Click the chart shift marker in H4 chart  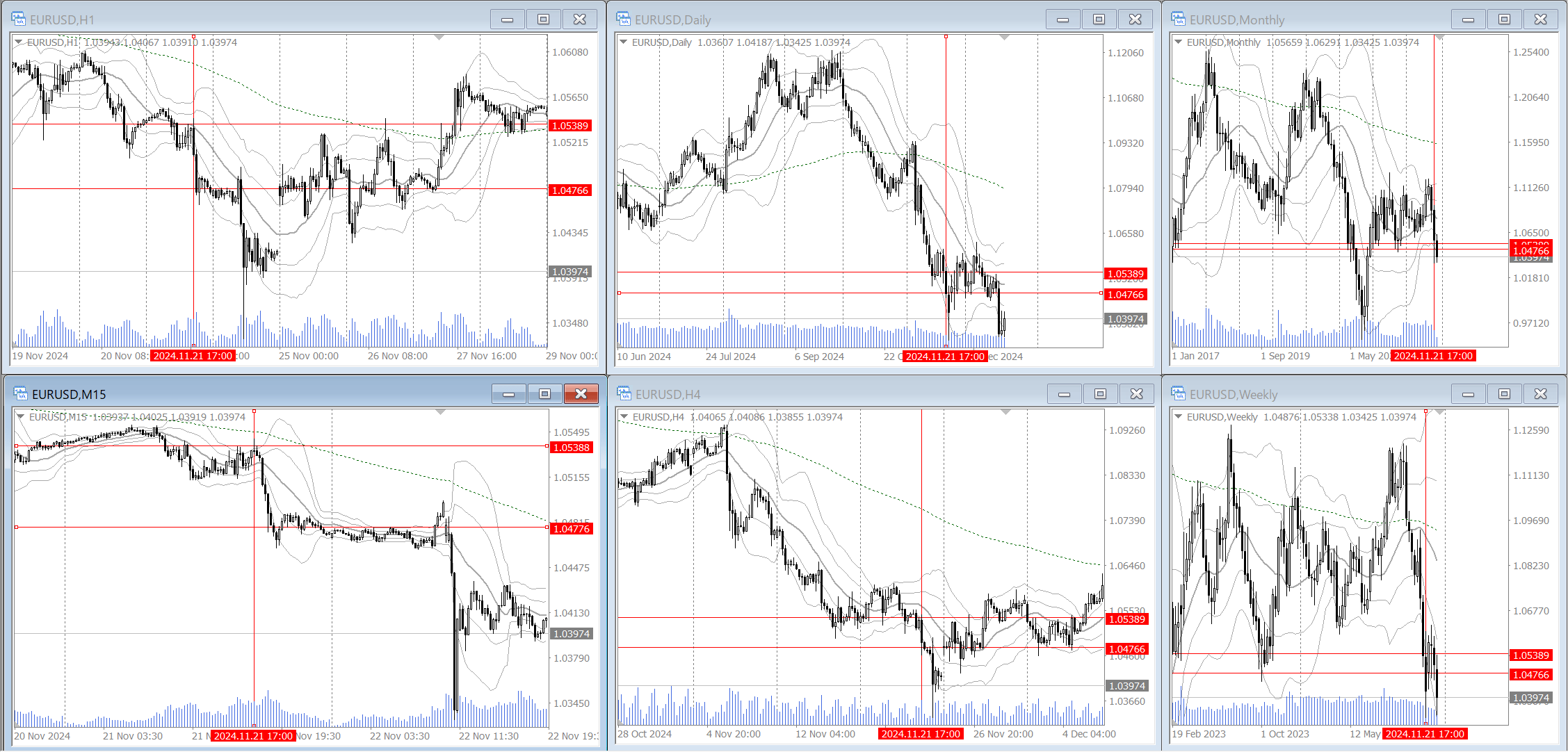point(1005,412)
